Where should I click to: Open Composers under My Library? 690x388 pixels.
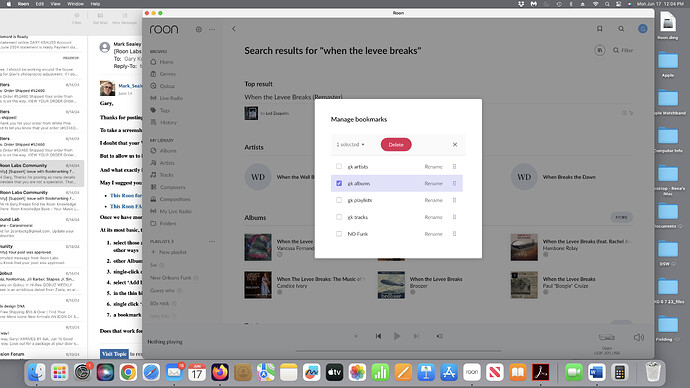pos(168,187)
